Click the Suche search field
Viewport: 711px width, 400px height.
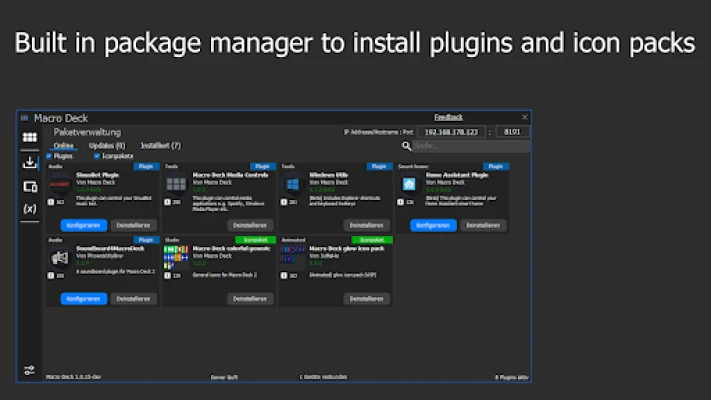pos(471,146)
